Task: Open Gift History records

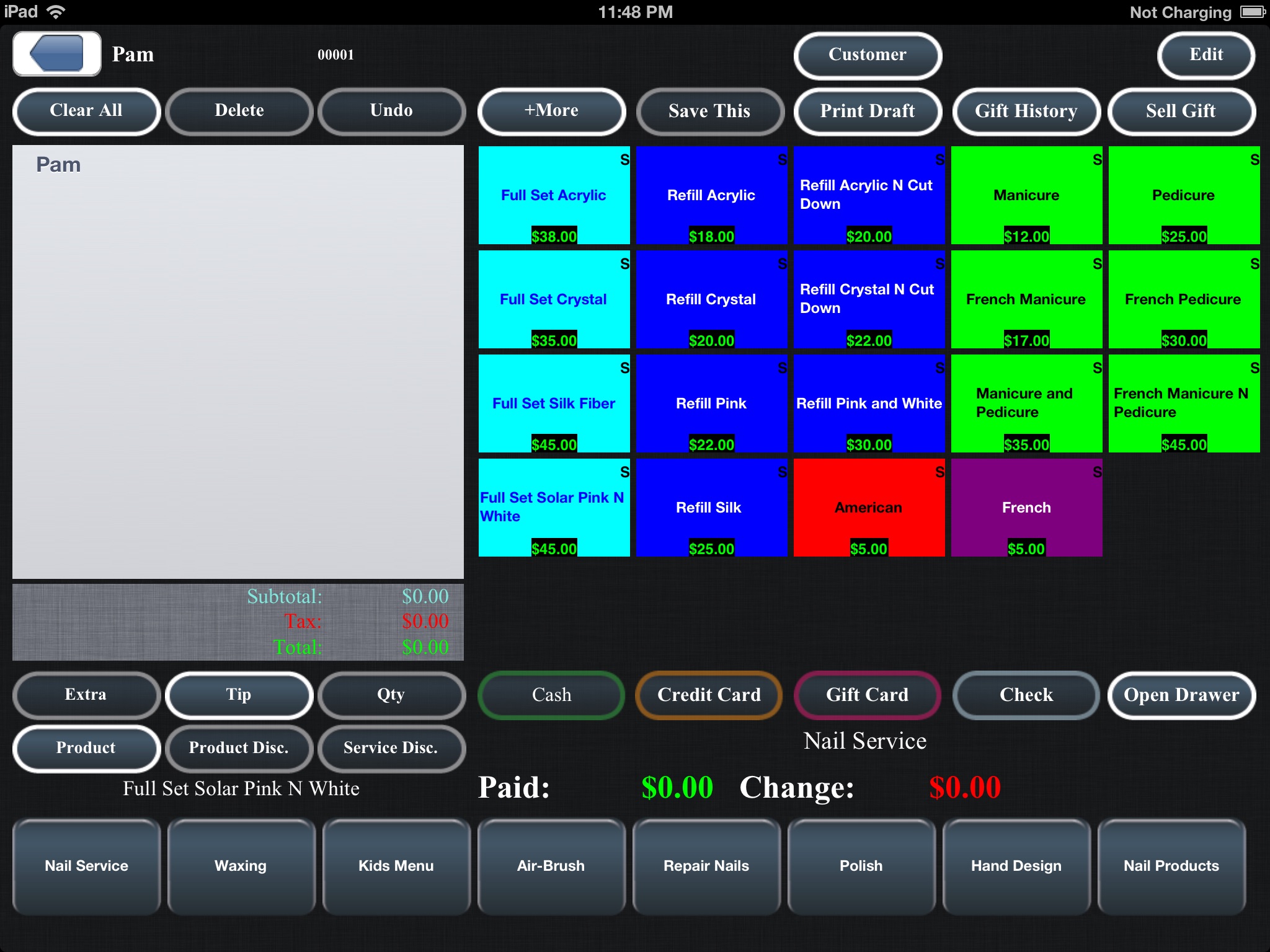Action: click(x=1025, y=110)
